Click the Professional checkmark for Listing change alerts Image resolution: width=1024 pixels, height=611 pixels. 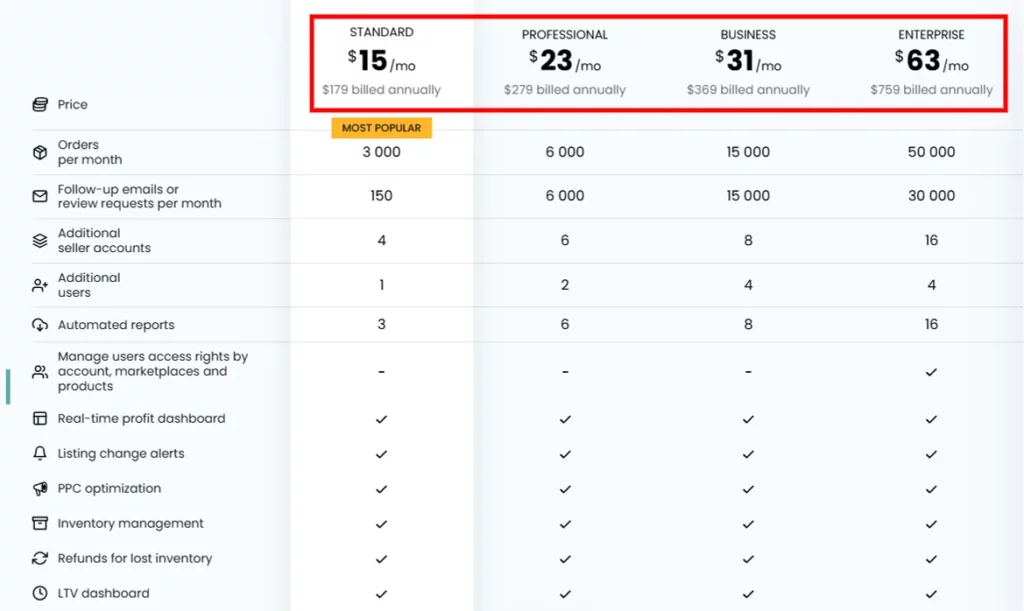click(565, 454)
